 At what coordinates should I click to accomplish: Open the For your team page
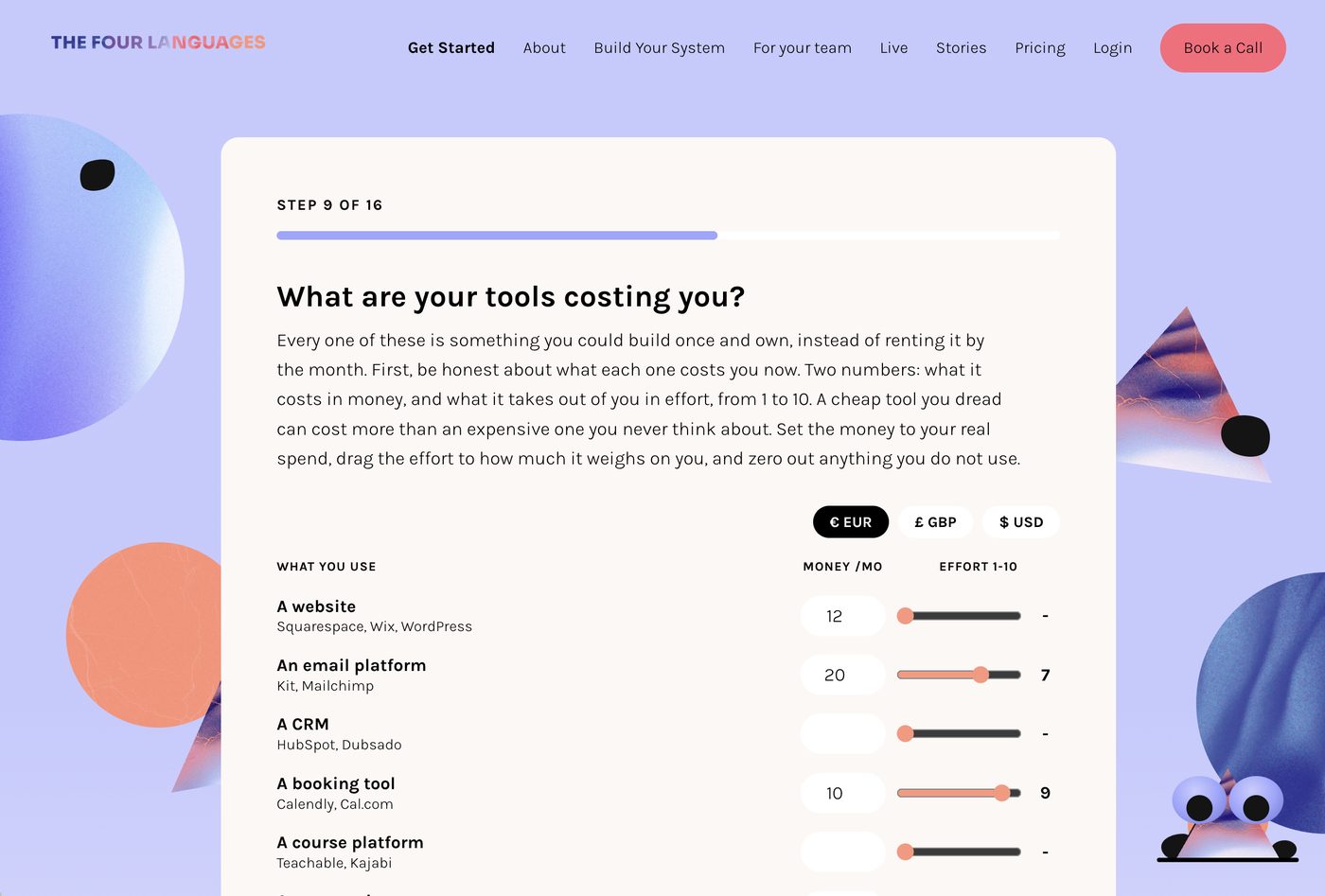point(803,48)
